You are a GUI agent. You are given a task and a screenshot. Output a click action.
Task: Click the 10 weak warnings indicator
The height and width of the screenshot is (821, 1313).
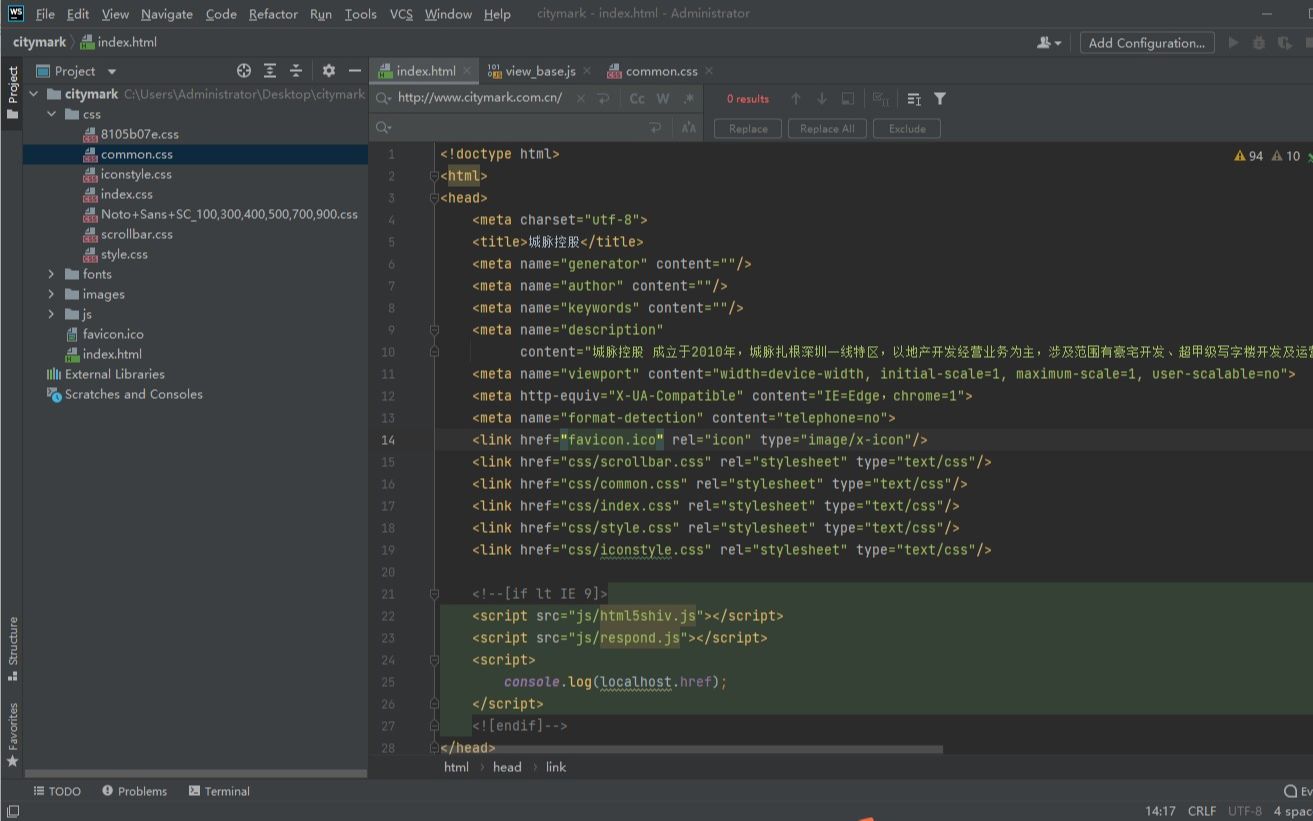pos(1286,156)
